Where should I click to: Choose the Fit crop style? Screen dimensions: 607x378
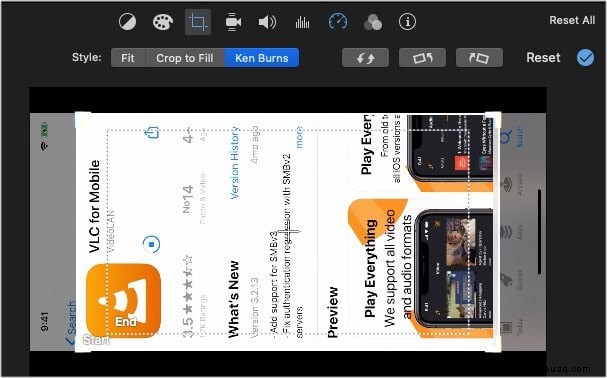[128, 58]
